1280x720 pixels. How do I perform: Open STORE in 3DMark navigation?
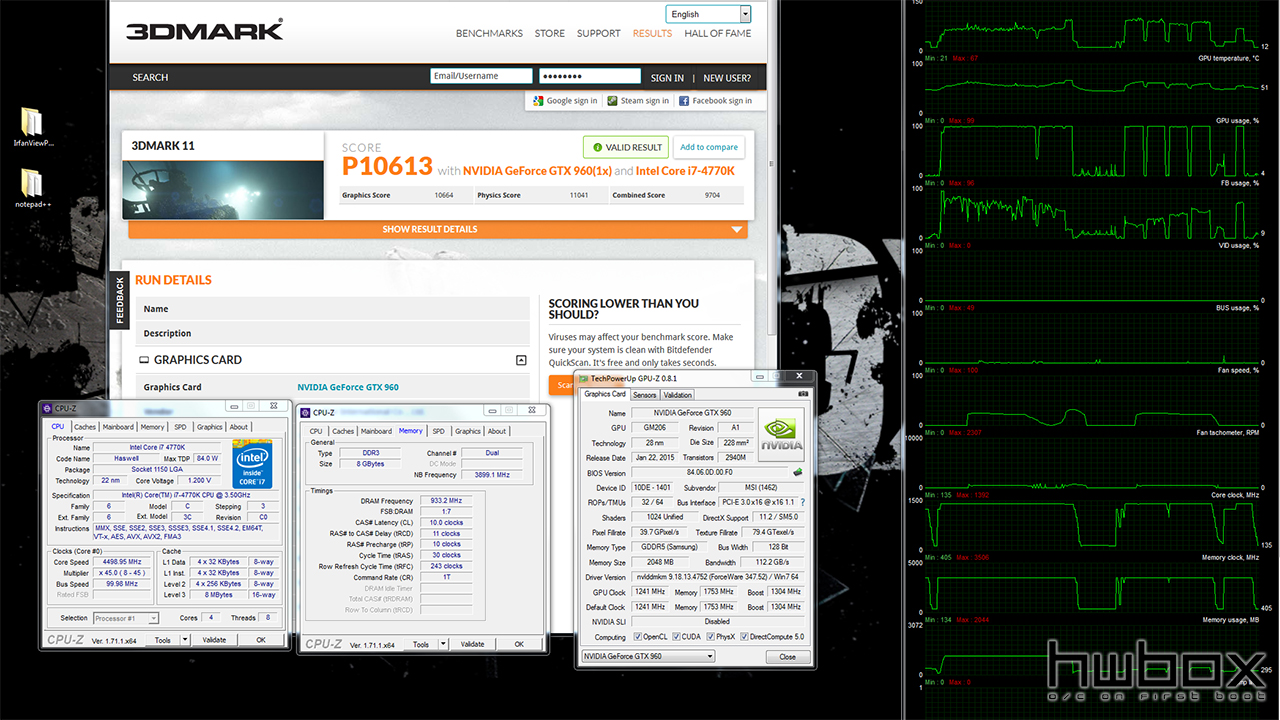[550, 33]
